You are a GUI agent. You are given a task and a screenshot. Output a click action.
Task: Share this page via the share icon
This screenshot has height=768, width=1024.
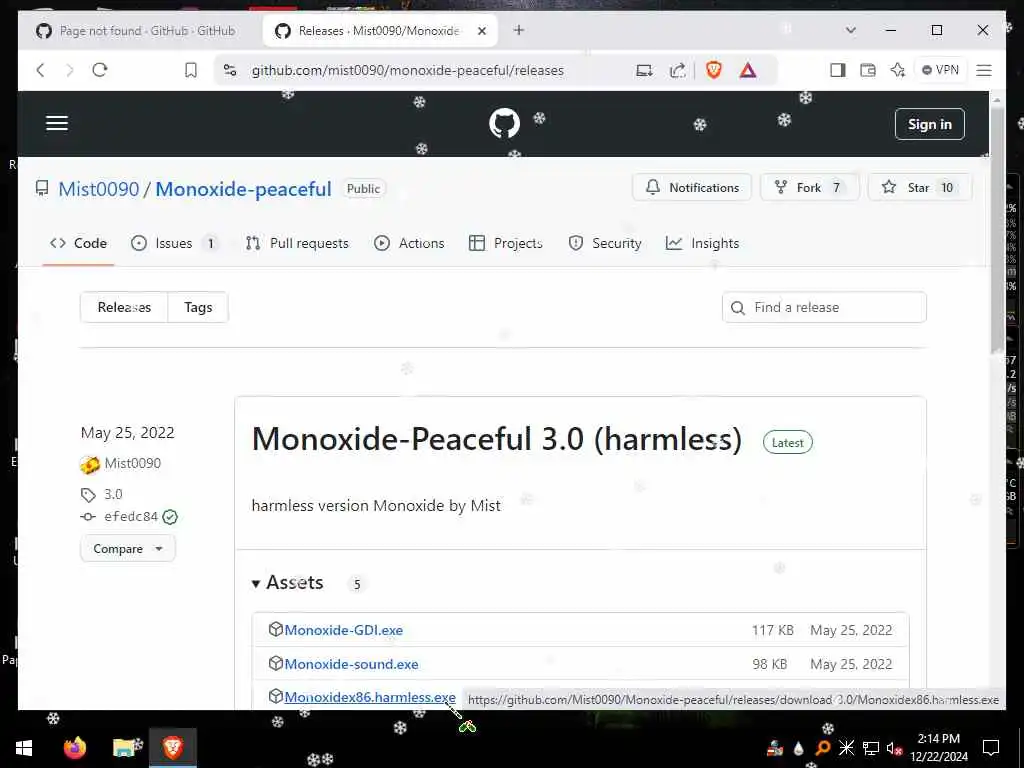pos(677,70)
